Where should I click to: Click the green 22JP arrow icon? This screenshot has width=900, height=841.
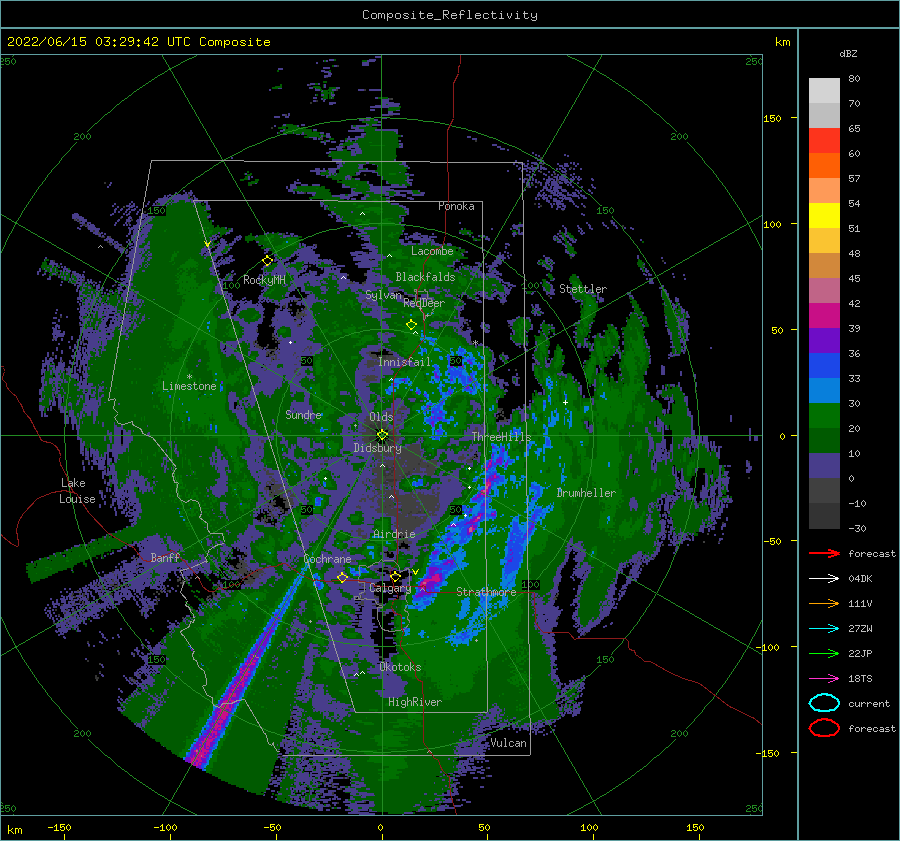[824, 653]
